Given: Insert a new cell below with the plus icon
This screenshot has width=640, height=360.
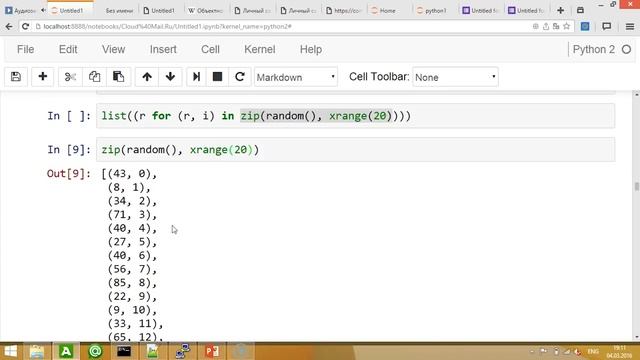Looking at the screenshot, I should pos(42,77).
